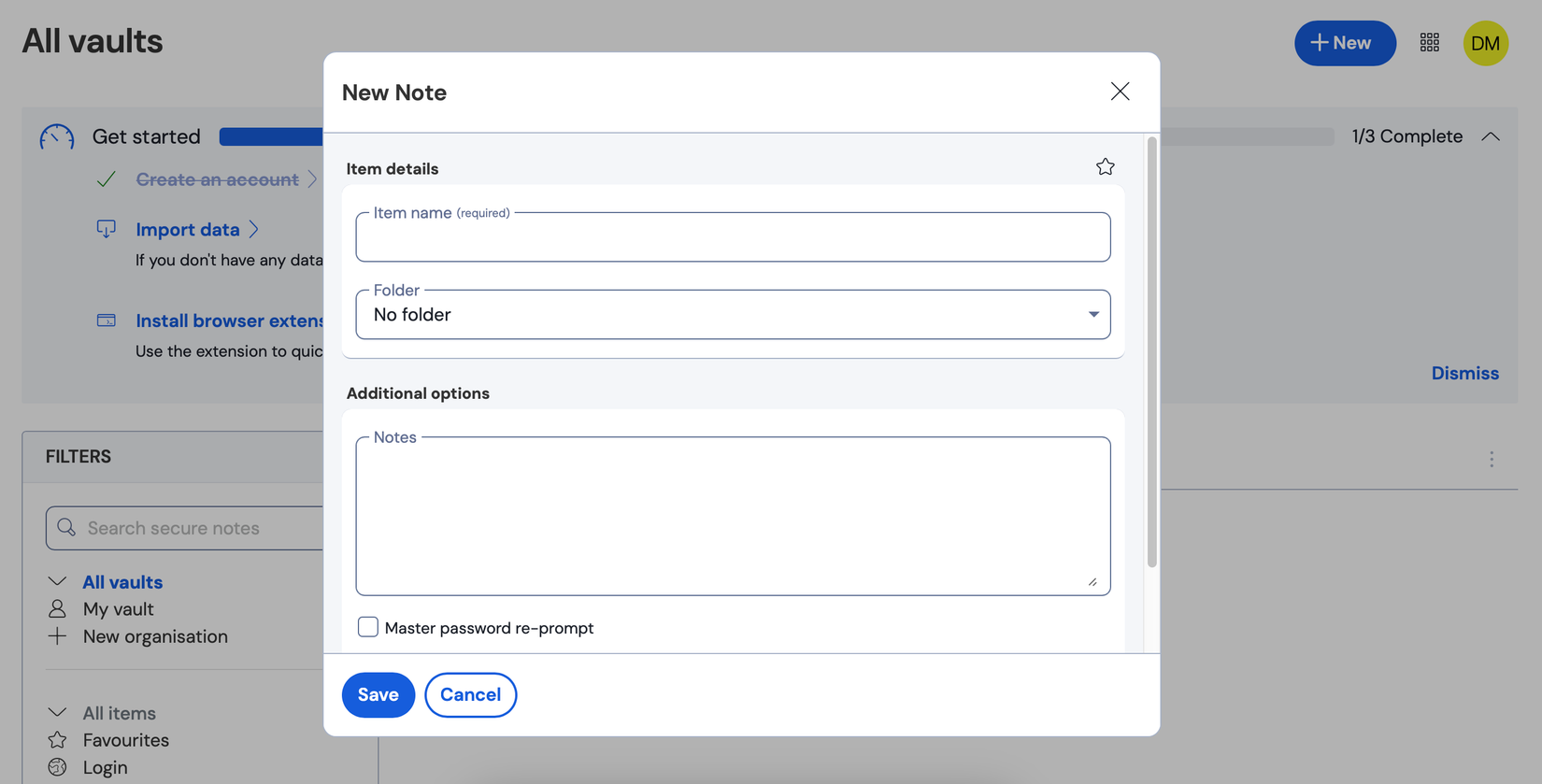Click Dismiss on the Get started panel
Viewport: 1542px width, 784px height.
[x=1464, y=373]
